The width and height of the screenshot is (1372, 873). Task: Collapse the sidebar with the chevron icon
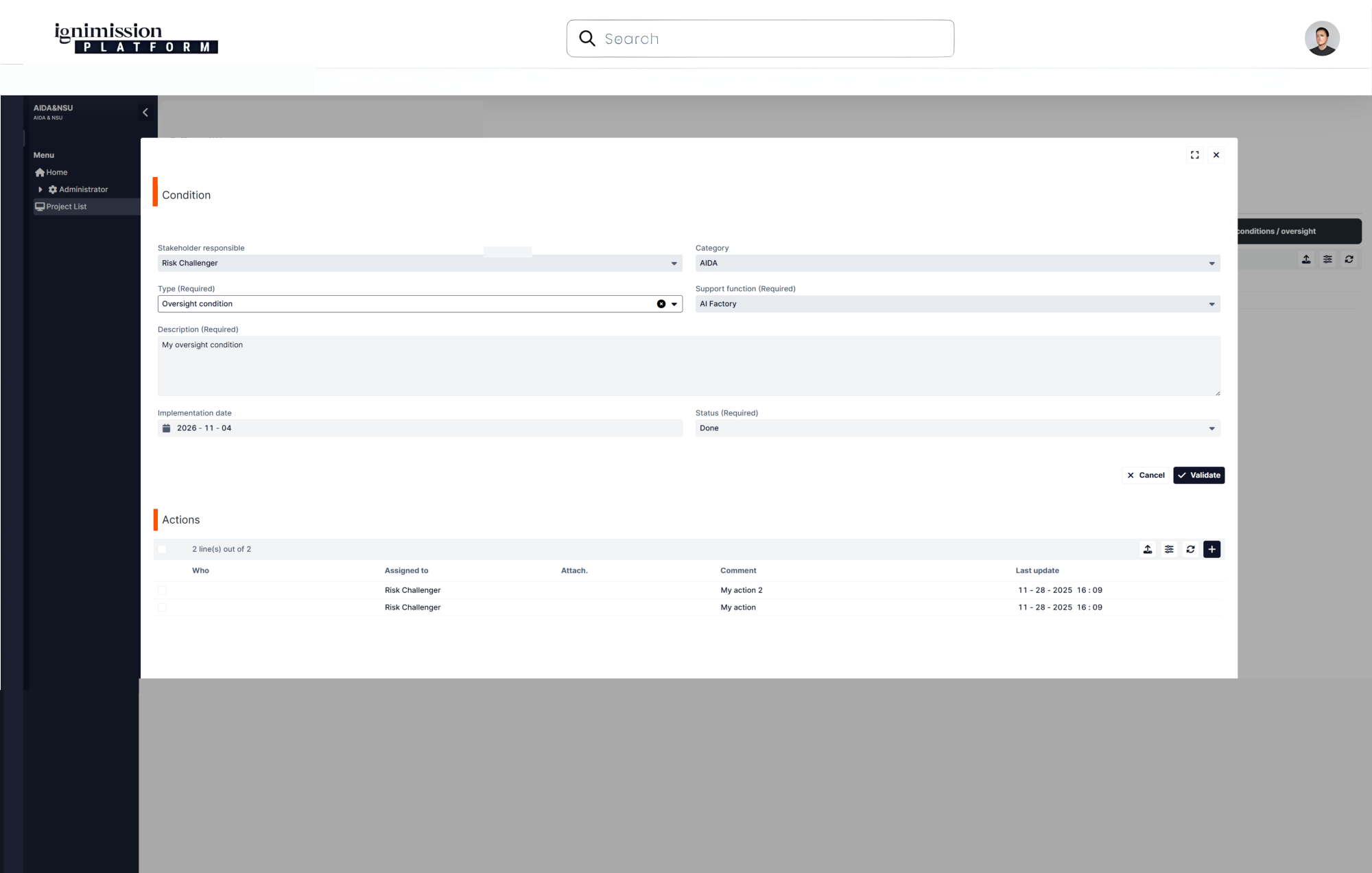[x=145, y=113]
